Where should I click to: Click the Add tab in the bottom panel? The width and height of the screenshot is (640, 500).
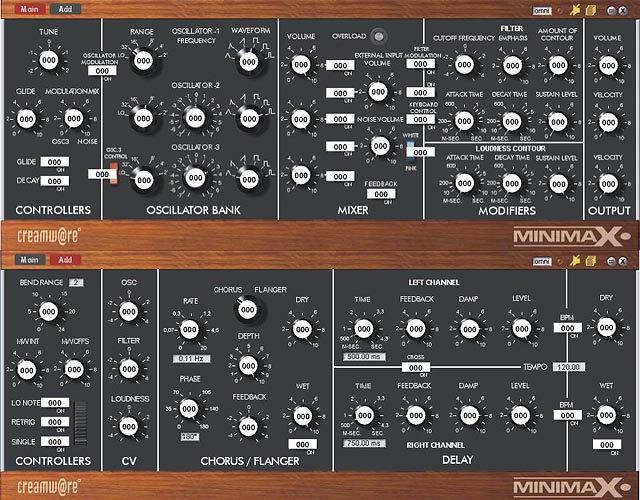pyautogui.click(x=65, y=260)
